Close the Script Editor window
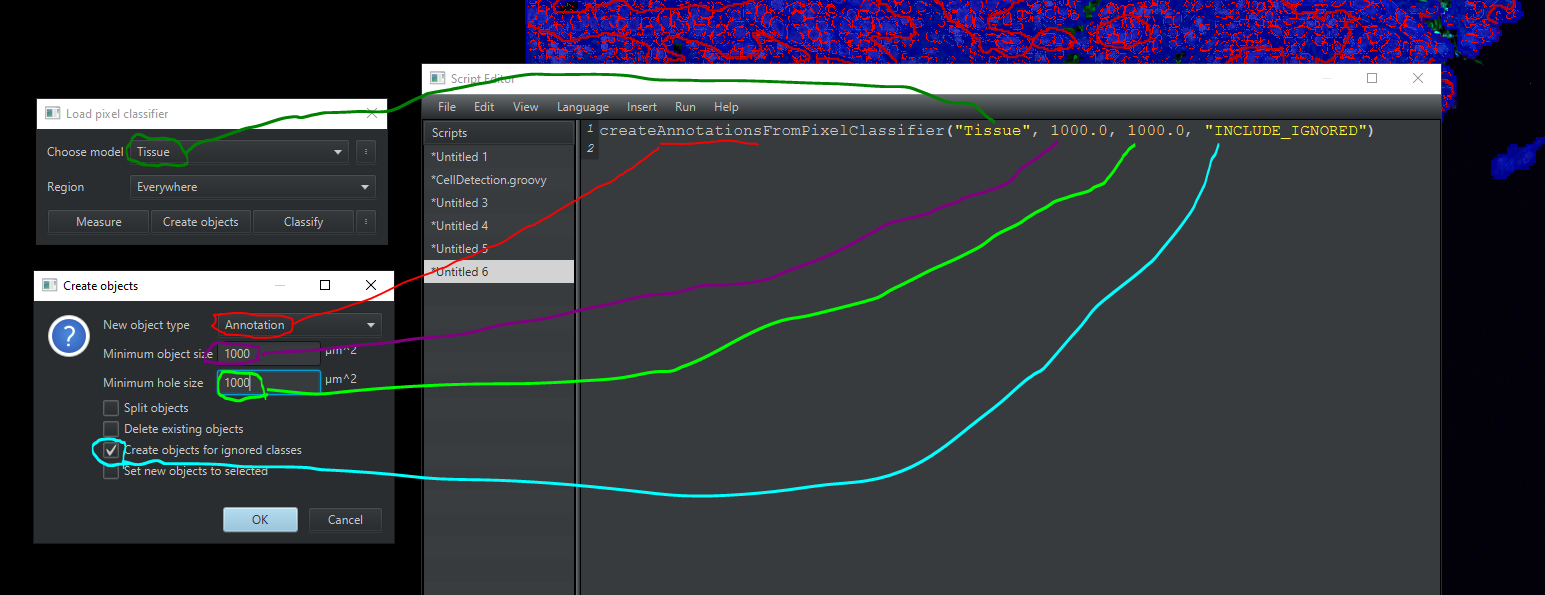The image size is (1545, 595). tap(1417, 79)
